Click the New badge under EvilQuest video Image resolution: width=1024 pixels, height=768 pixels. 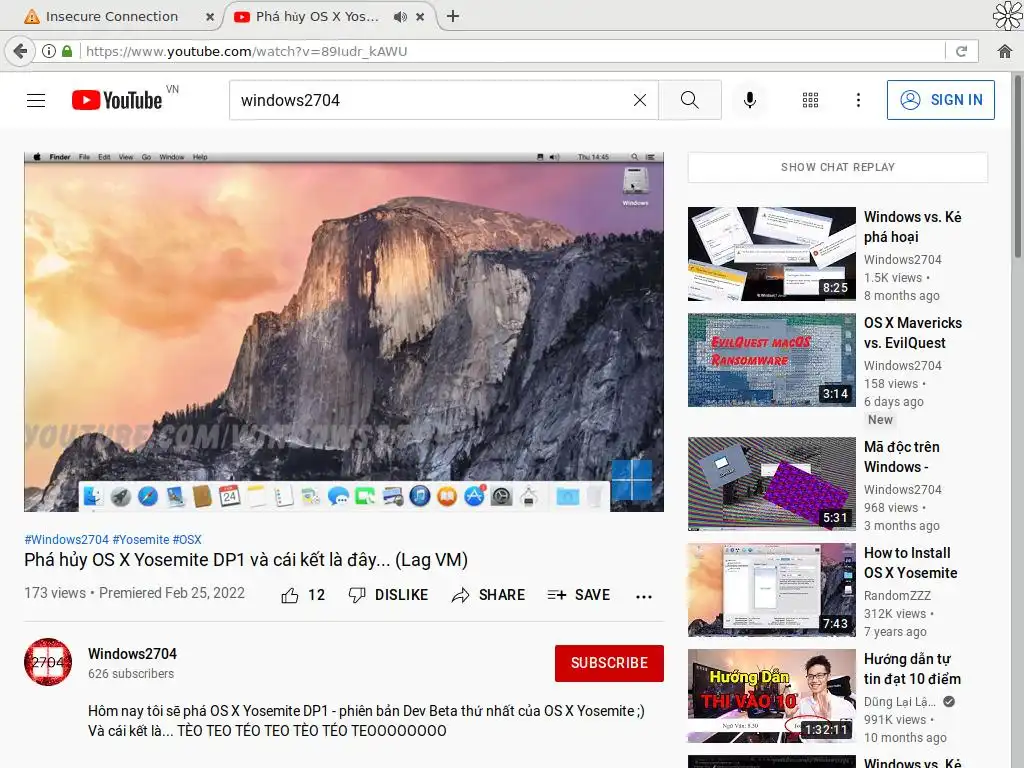click(x=880, y=420)
